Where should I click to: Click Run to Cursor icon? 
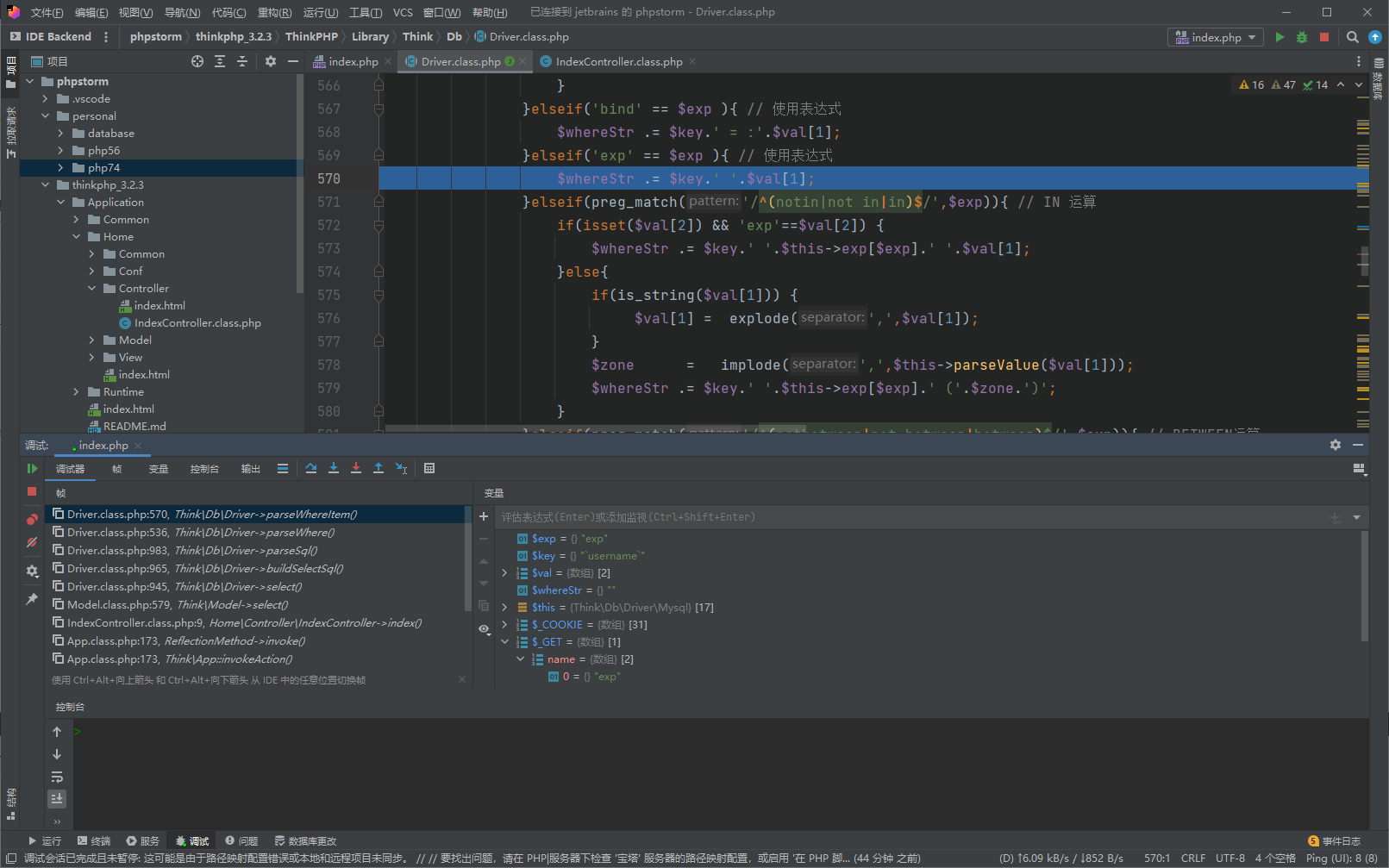pos(401,468)
